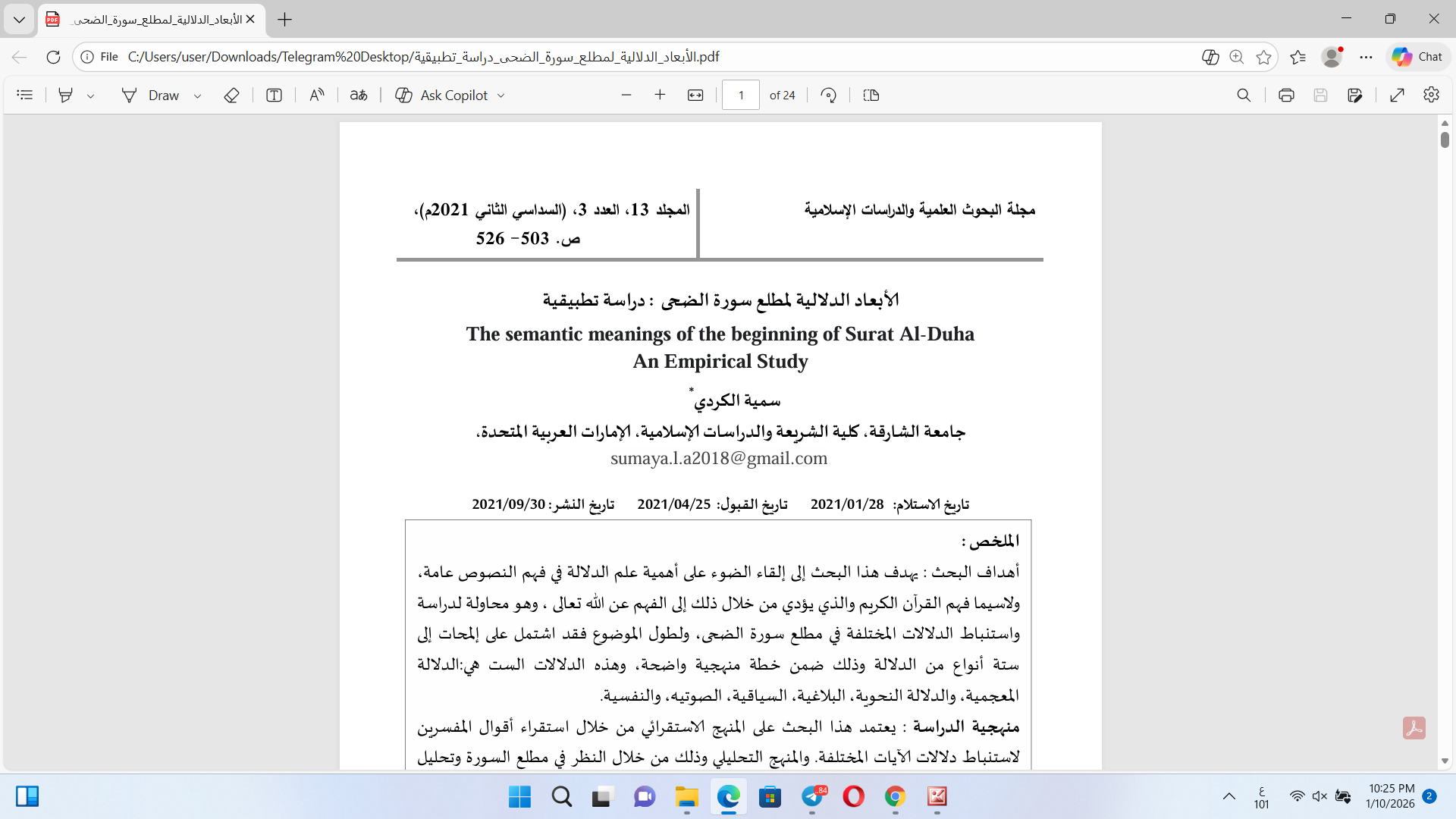The width and height of the screenshot is (1456, 819).
Task: Toggle the page view layout
Action: click(871, 96)
